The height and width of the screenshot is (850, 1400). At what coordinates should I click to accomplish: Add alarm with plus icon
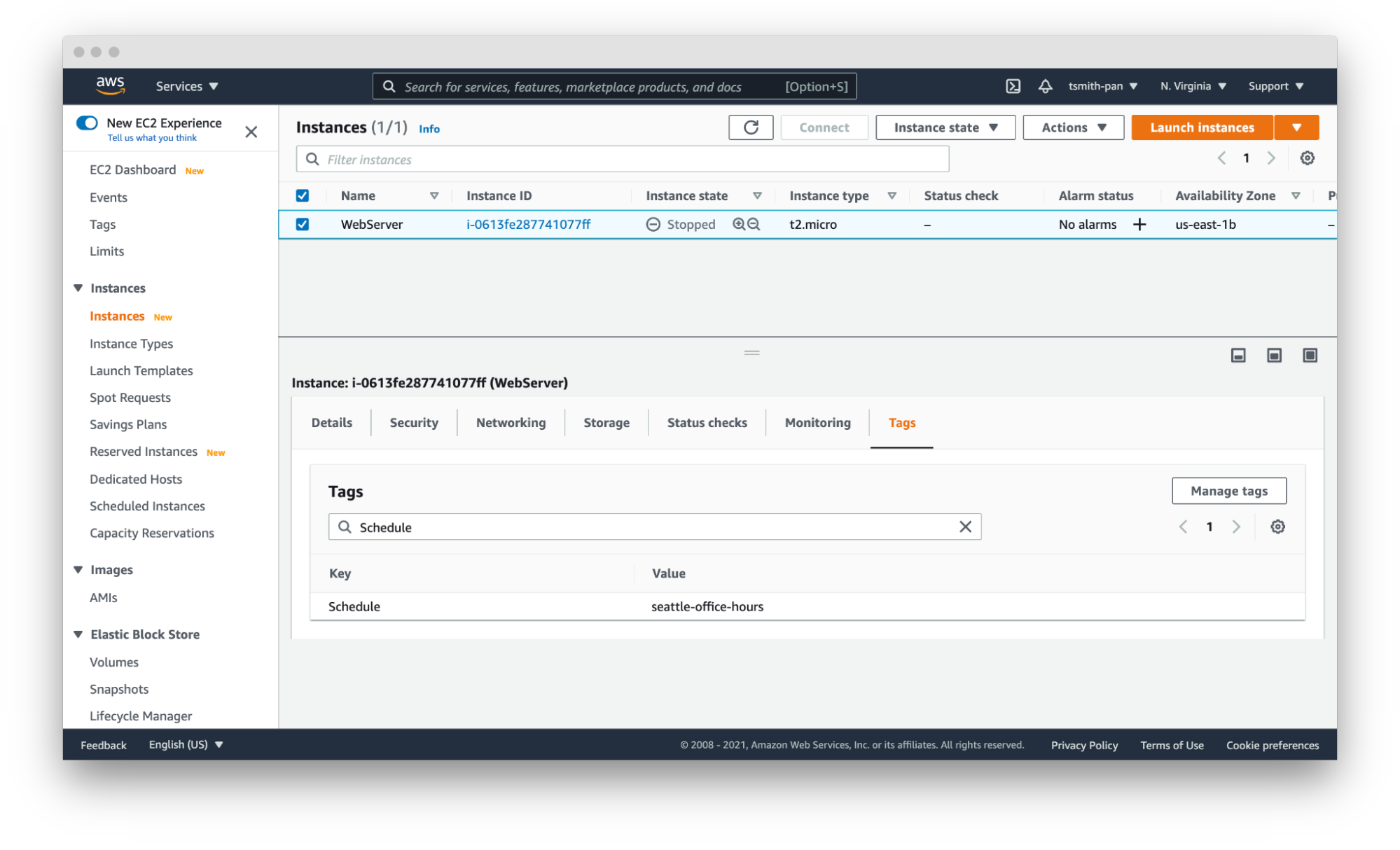point(1139,224)
